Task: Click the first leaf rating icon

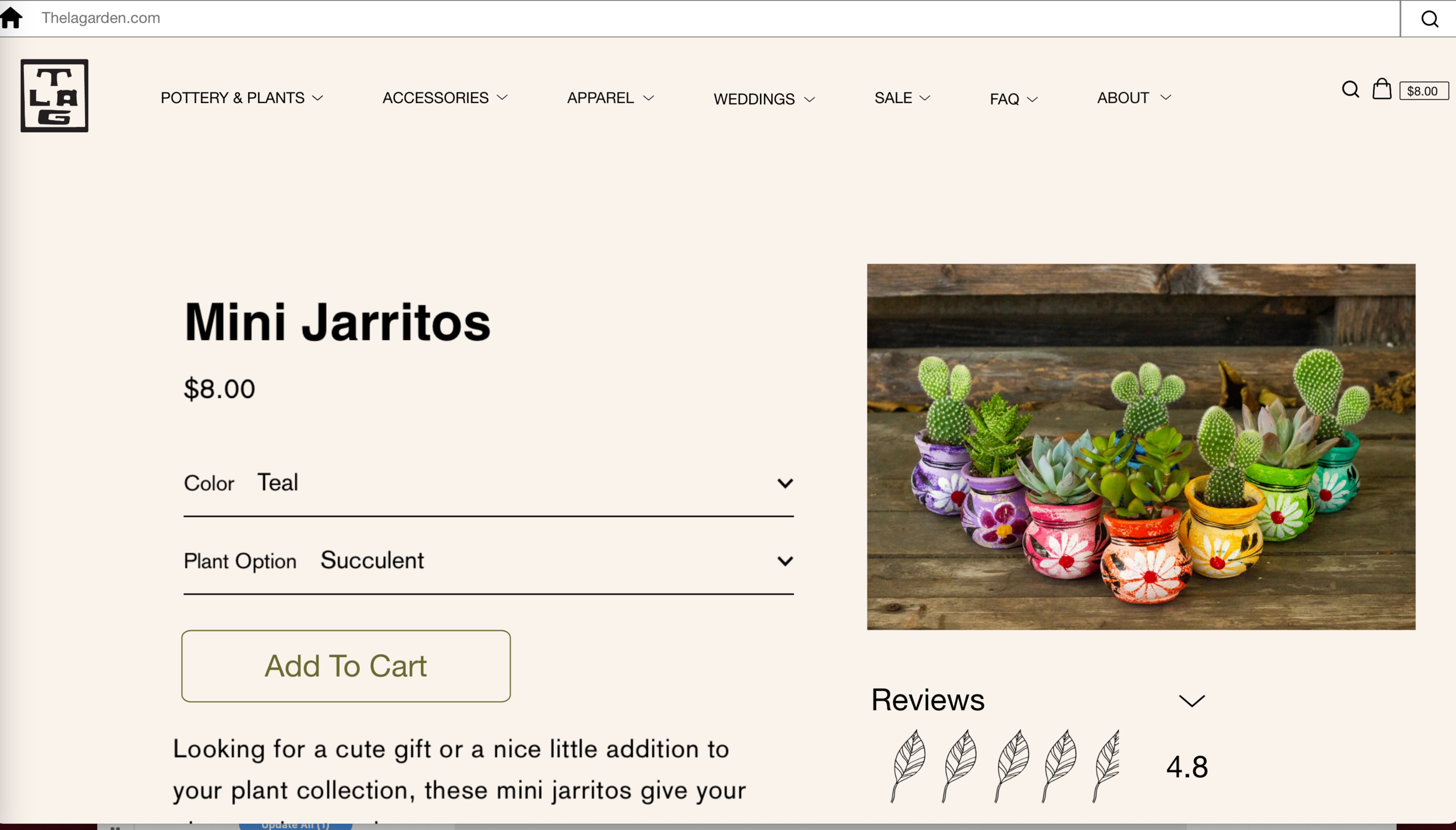Action: pyautogui.click(x=908, y=766)
